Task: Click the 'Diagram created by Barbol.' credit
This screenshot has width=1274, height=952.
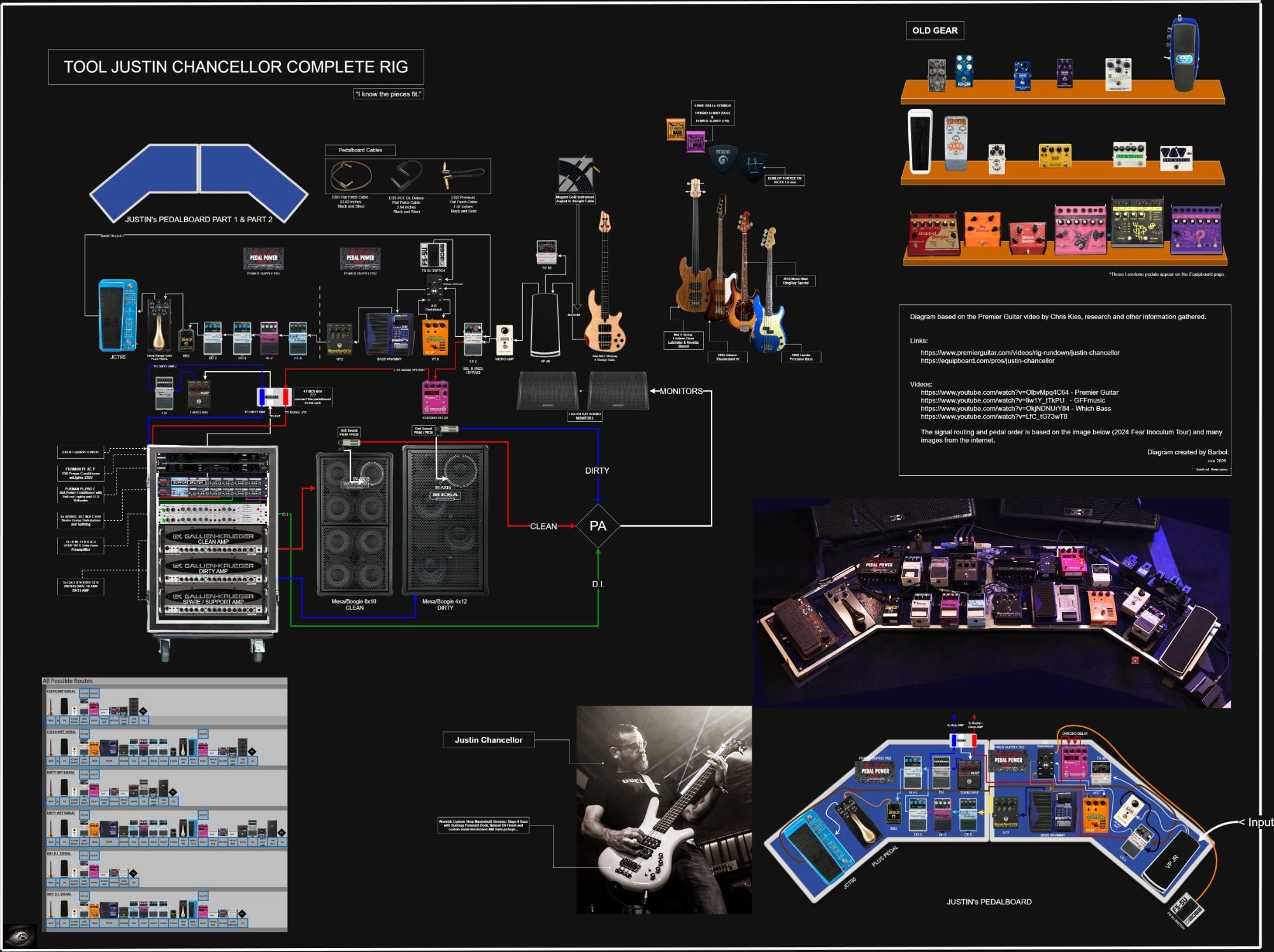Action: [x=1187, y=452]
